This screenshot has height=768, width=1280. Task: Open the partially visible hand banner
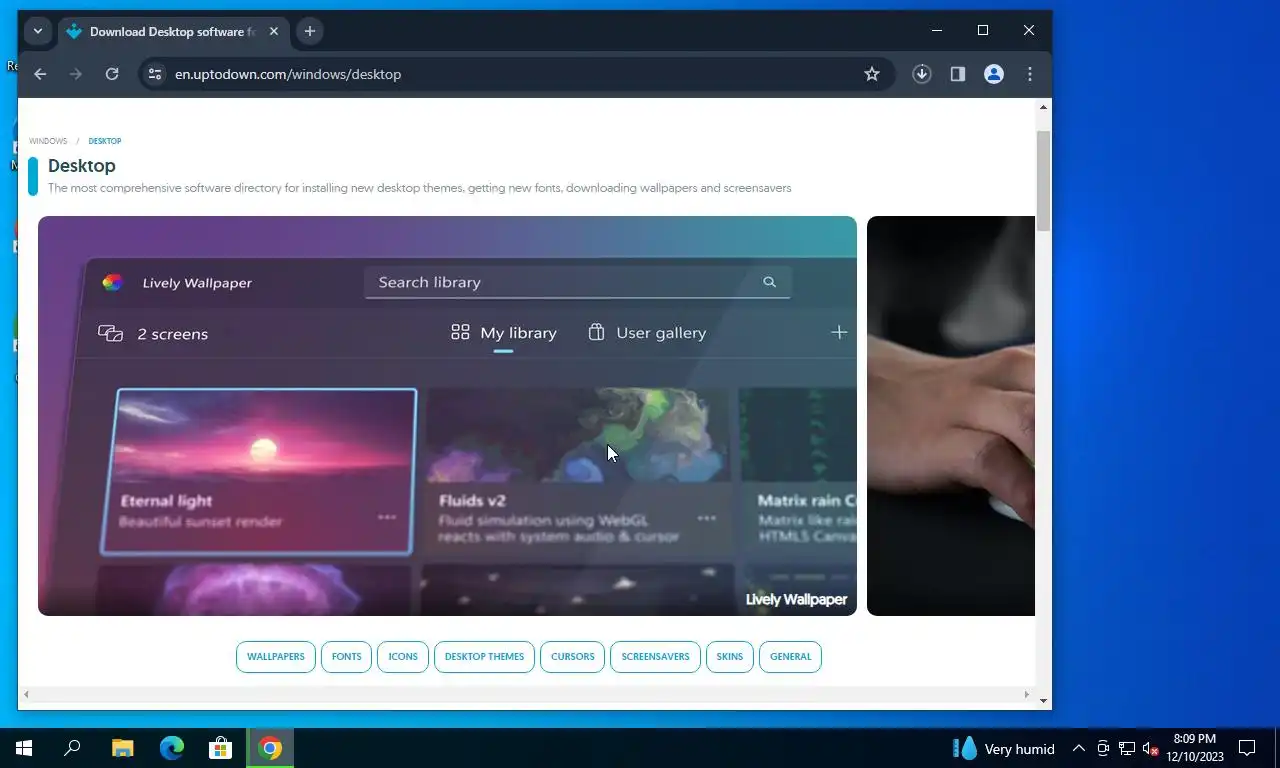point(951,416)
